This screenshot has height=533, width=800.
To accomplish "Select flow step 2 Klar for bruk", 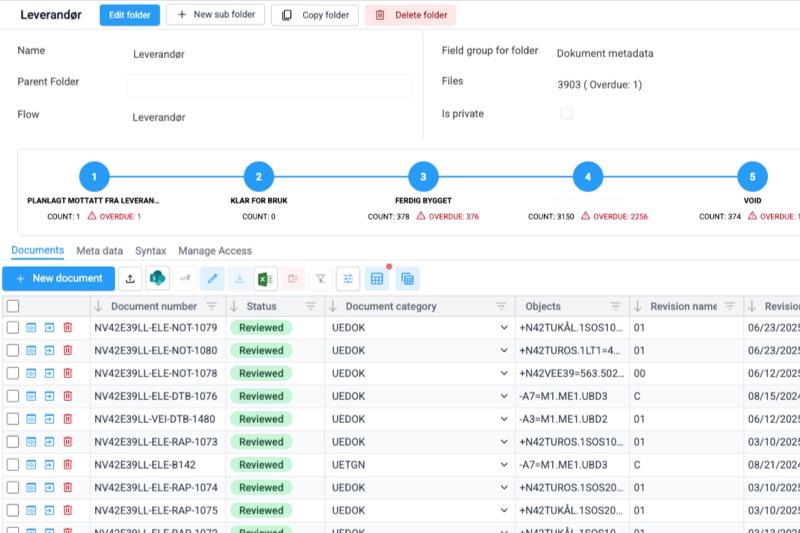I will click(259, 176).
